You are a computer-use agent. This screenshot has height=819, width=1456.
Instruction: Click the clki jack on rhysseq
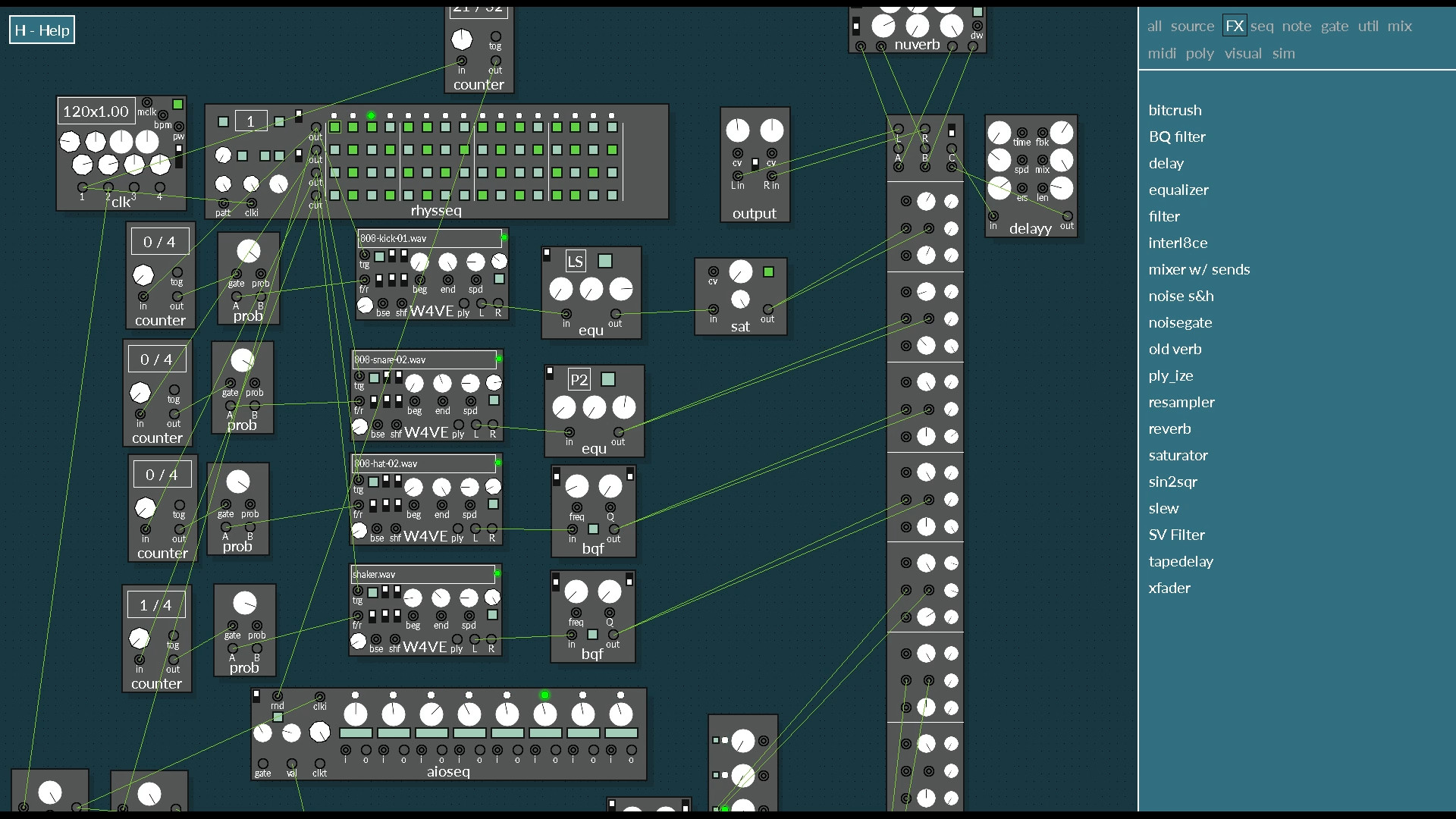[x=252, y=202]
